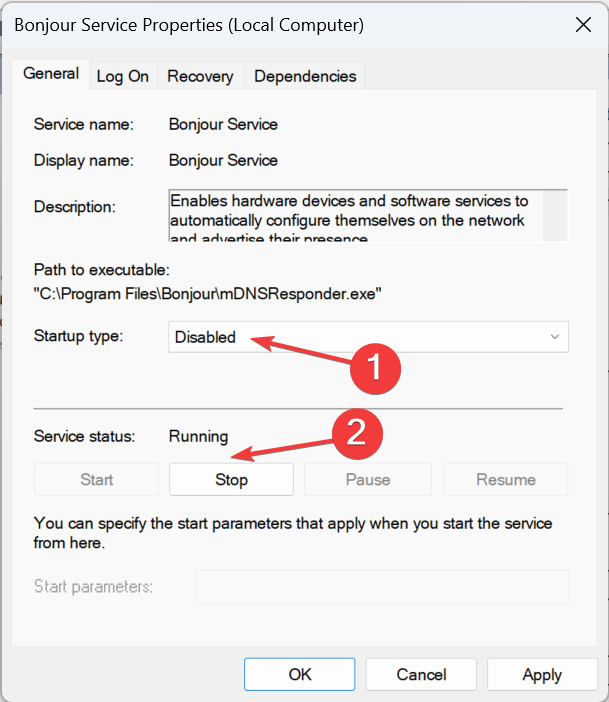Click the disabled Start button
The image size is (609, 702).
(96, 479)
